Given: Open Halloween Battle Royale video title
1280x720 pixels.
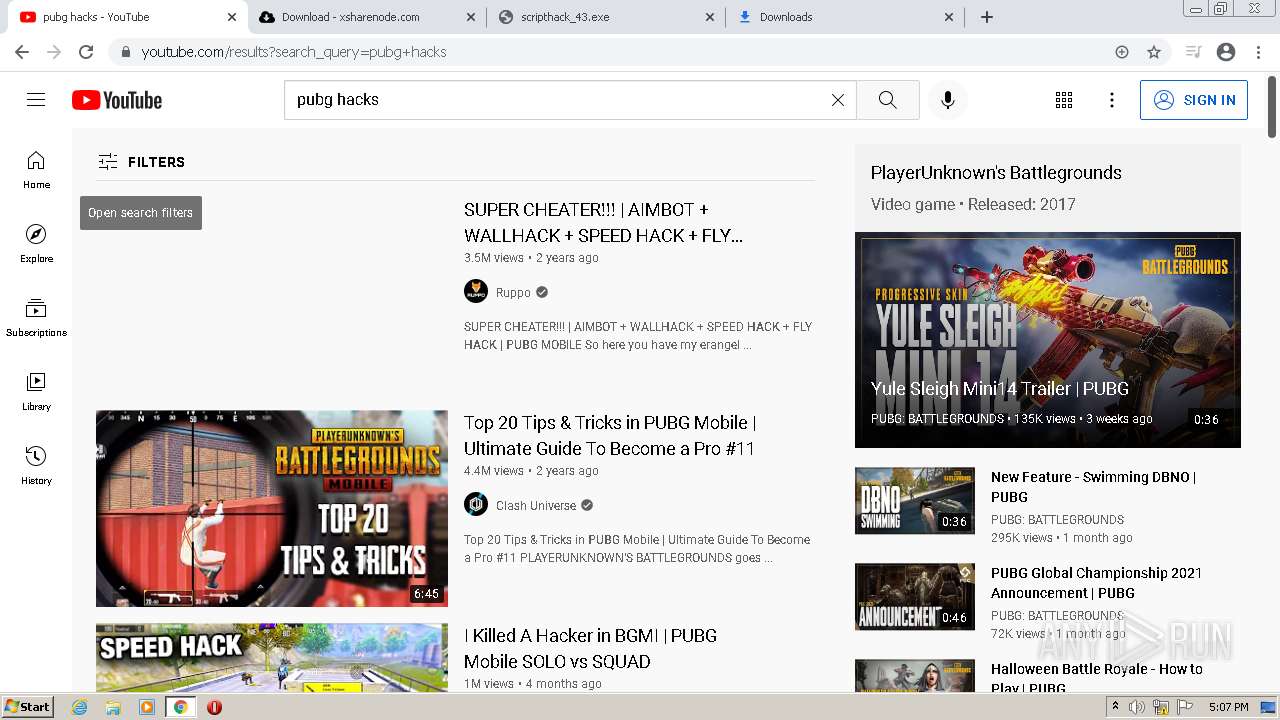Looking at the screenshot, I should pyautogui.click(x=1096, y=677).
